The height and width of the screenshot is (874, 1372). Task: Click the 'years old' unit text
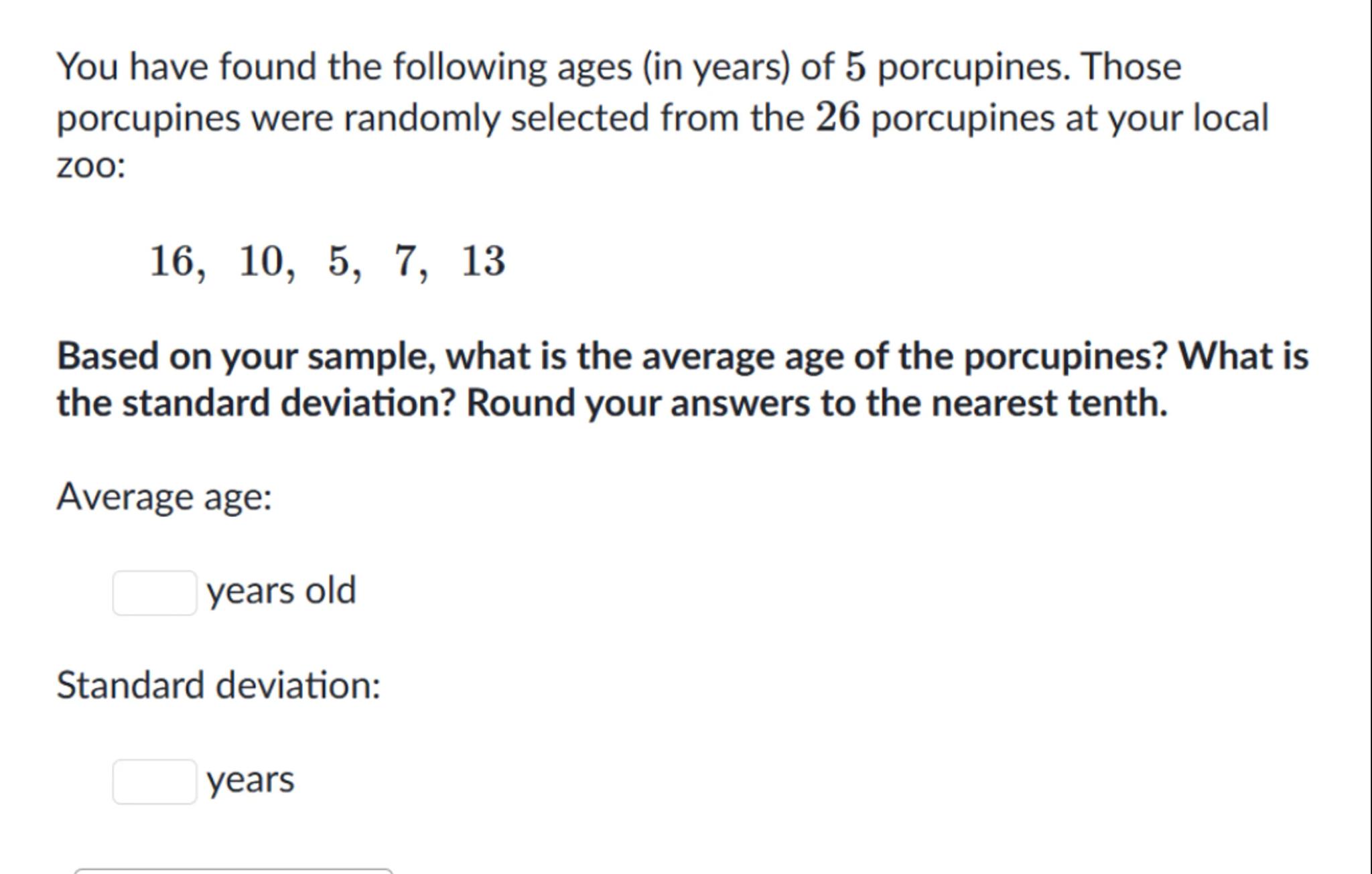(281, 591)
